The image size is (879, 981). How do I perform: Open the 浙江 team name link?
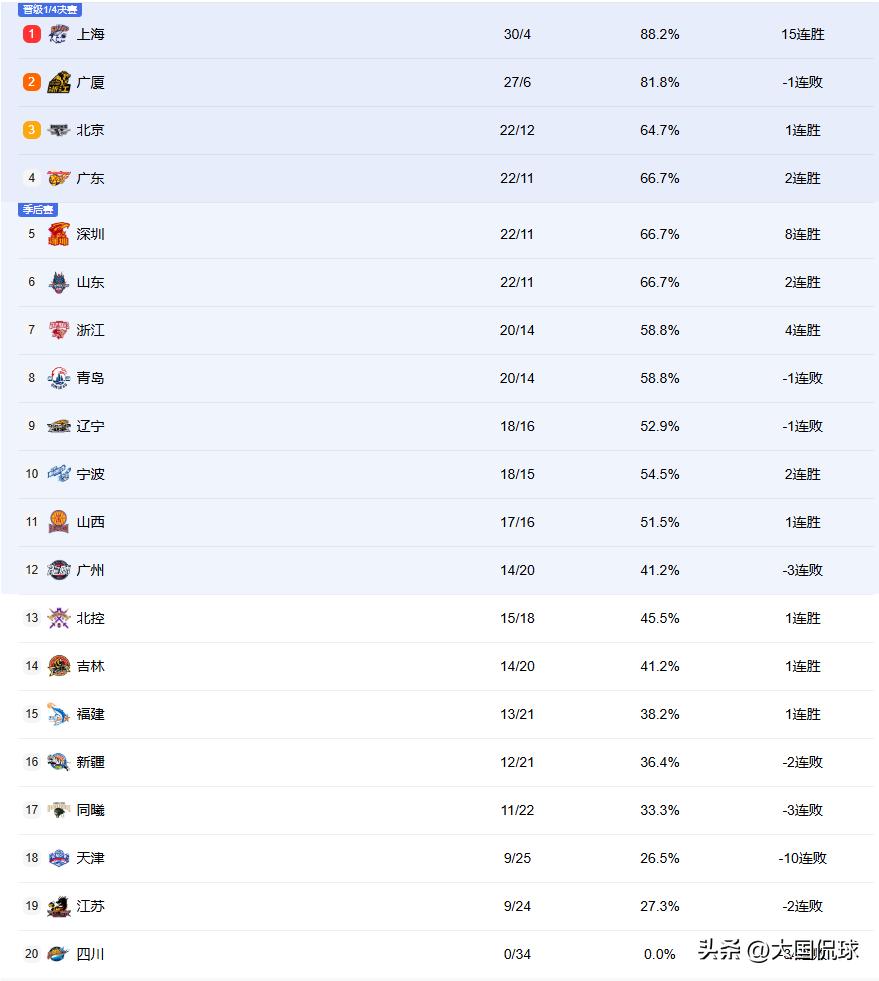point(90,330)
